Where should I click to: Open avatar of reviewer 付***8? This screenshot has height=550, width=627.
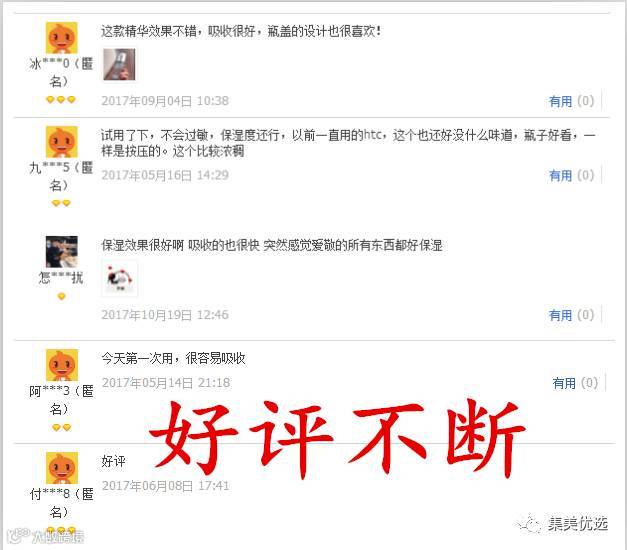click(62, 468)
